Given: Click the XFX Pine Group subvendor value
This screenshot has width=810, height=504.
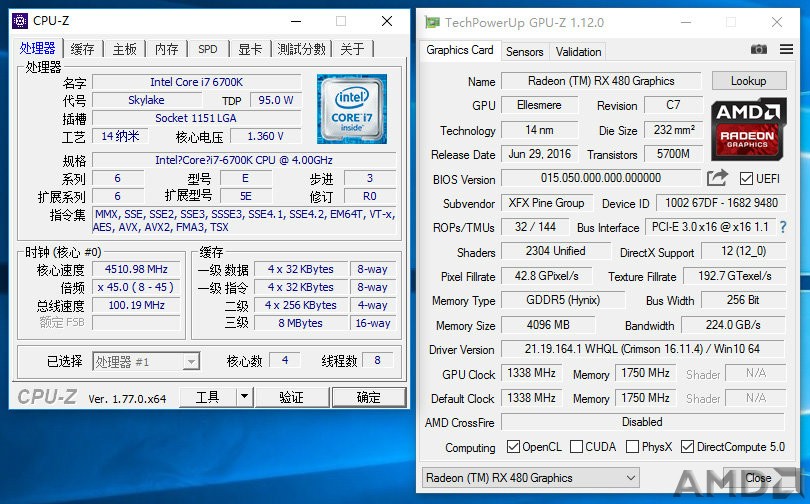Looking at the screenshot, I should (547, 203).
